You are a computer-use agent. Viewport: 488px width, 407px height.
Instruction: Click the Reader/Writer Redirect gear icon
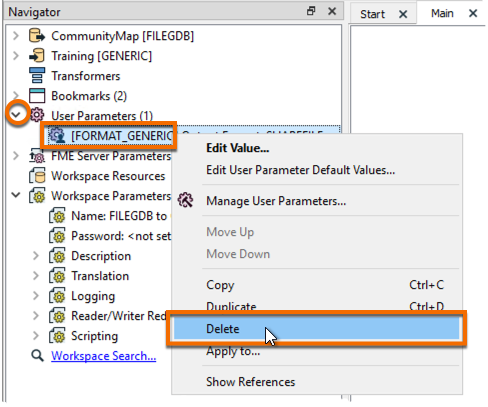coord(57,316)
